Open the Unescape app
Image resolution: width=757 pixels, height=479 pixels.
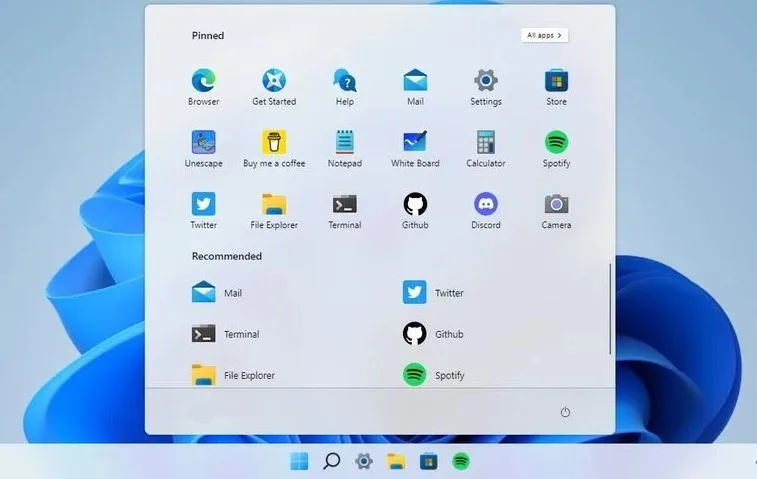(203, 149)
